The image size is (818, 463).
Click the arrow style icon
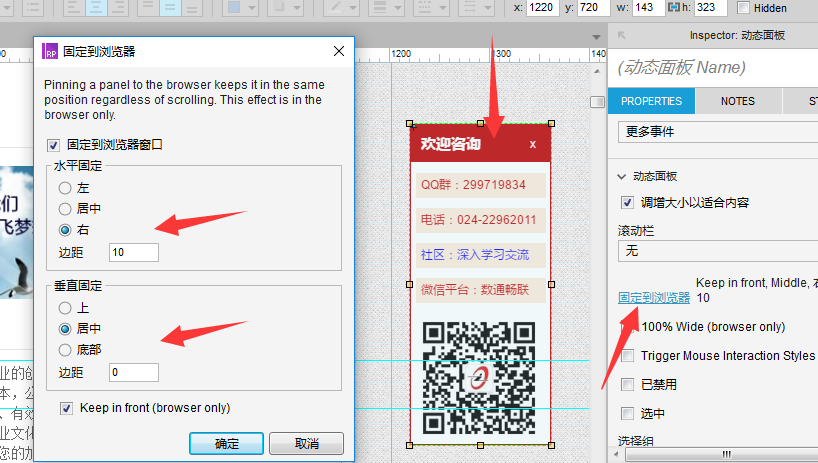coord(470,7)
